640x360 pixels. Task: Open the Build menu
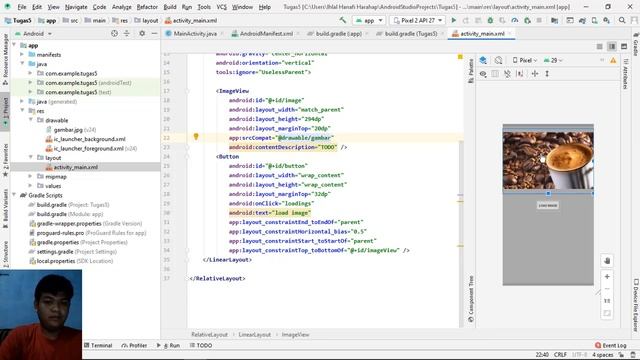tap(170, 7)
